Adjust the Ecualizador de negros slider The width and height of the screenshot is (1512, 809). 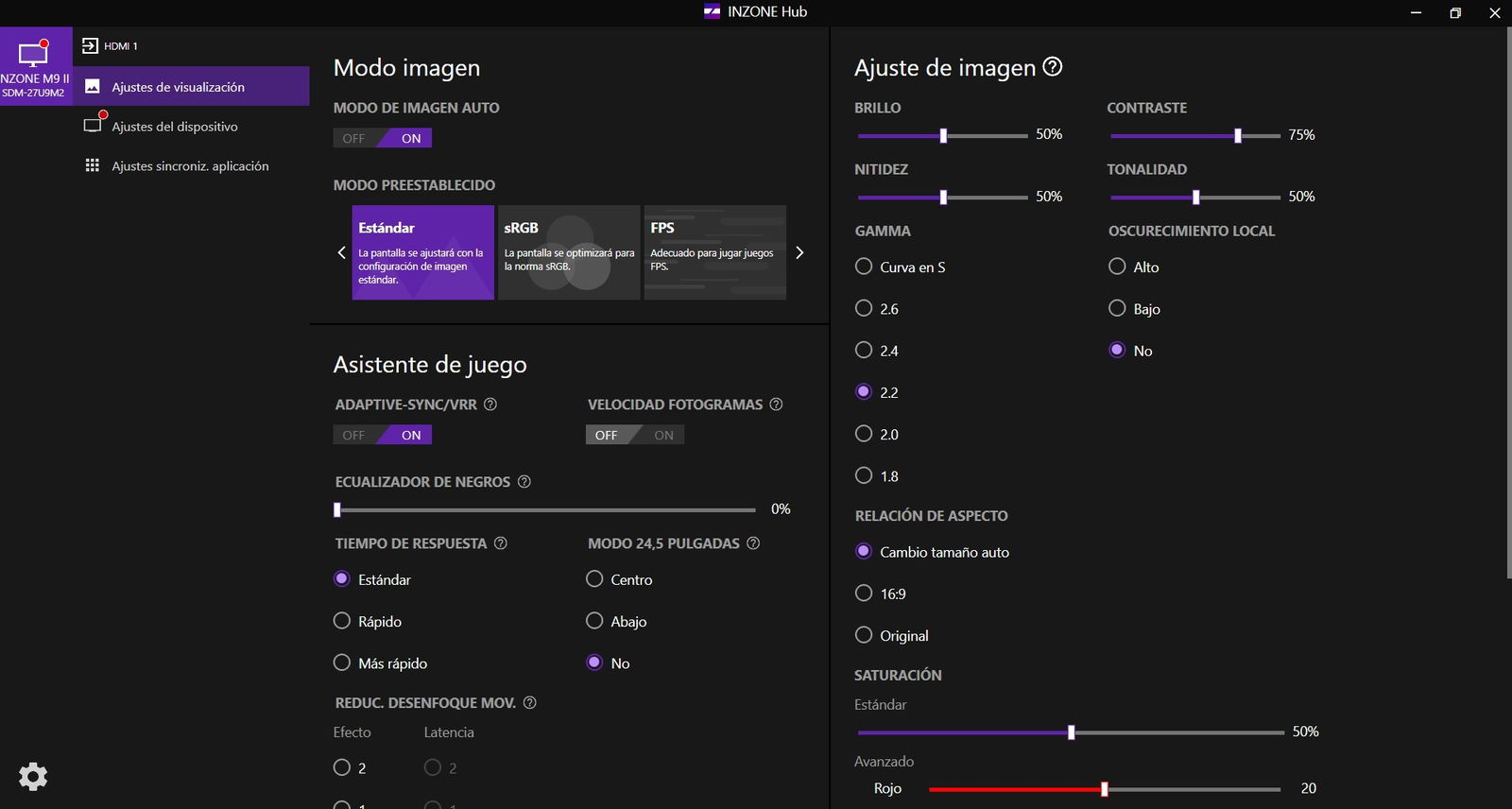pos(545,510)
